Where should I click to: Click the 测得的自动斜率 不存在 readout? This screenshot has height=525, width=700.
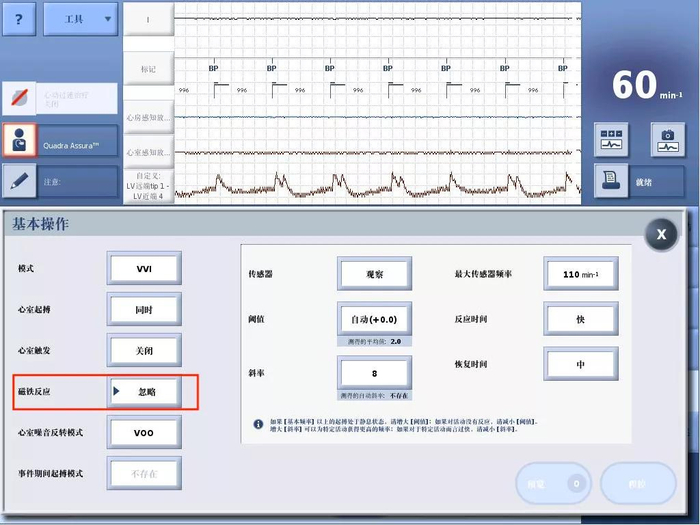[375, 396]
